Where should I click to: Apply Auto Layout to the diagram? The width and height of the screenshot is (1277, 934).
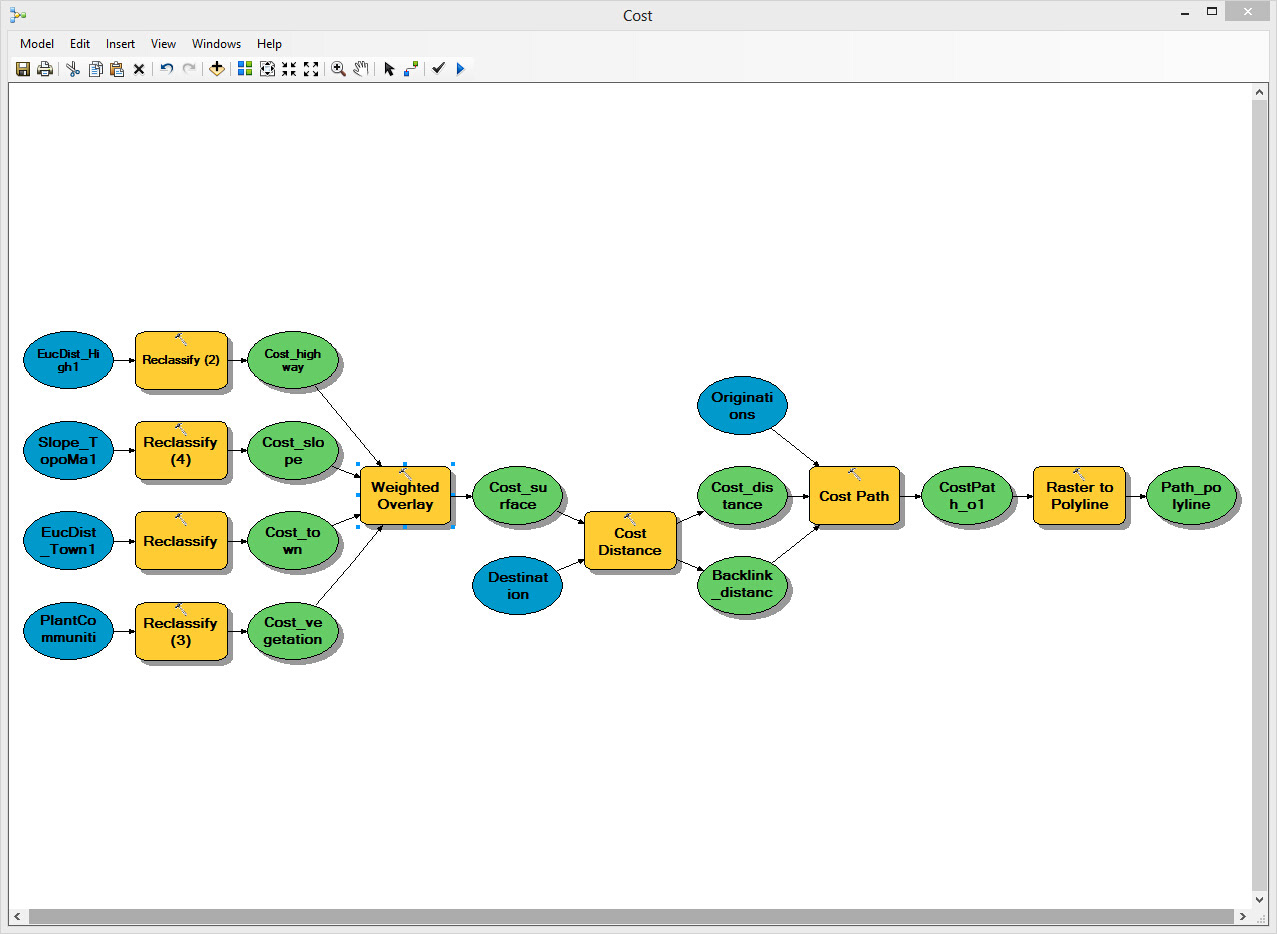point(245,69)
